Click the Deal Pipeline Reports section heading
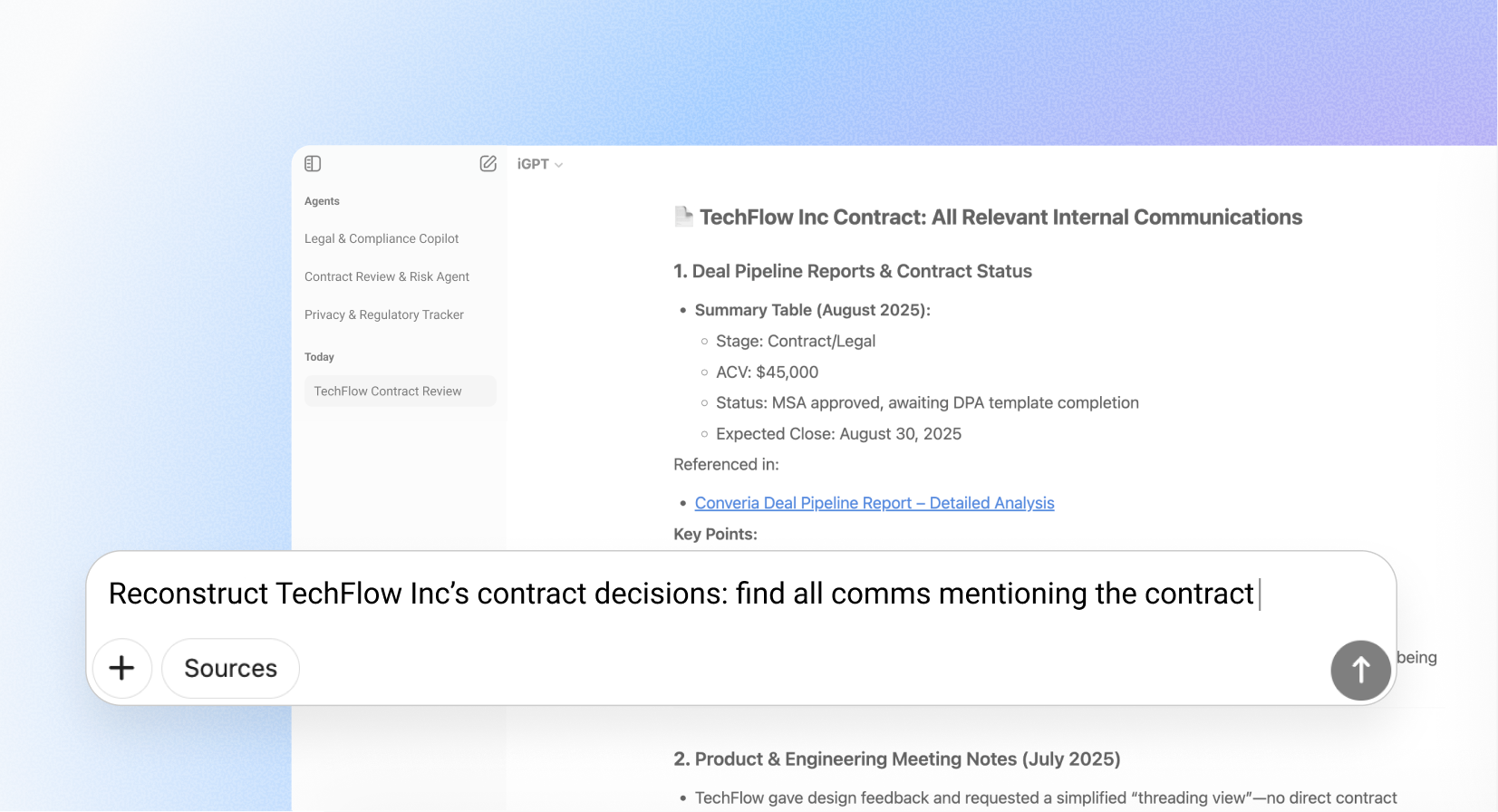 pyautogui.click(x=852, y=271)
